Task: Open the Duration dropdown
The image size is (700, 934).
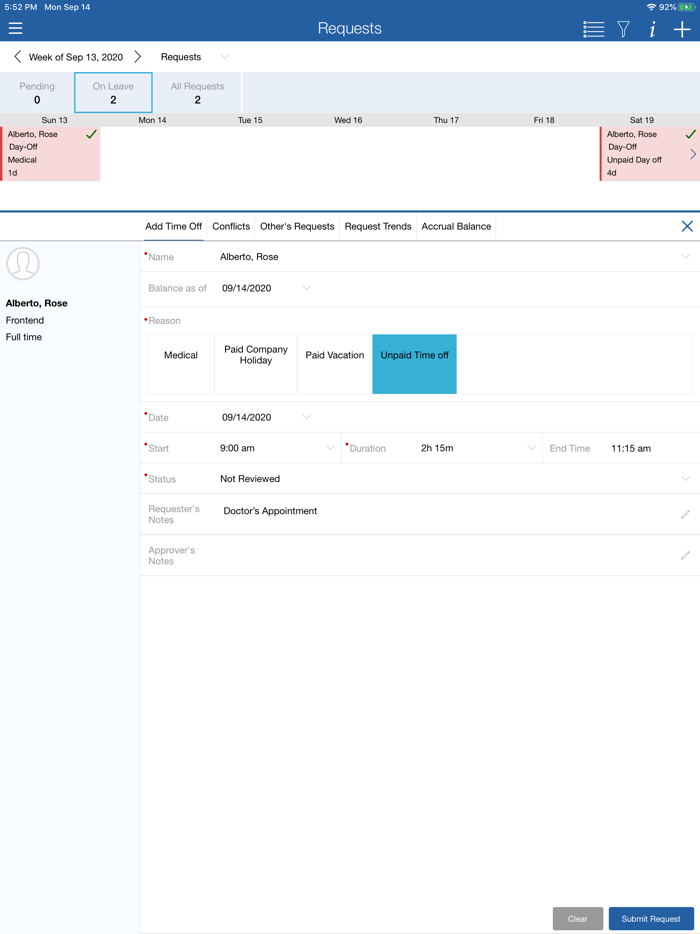Action: pos(531,448)
